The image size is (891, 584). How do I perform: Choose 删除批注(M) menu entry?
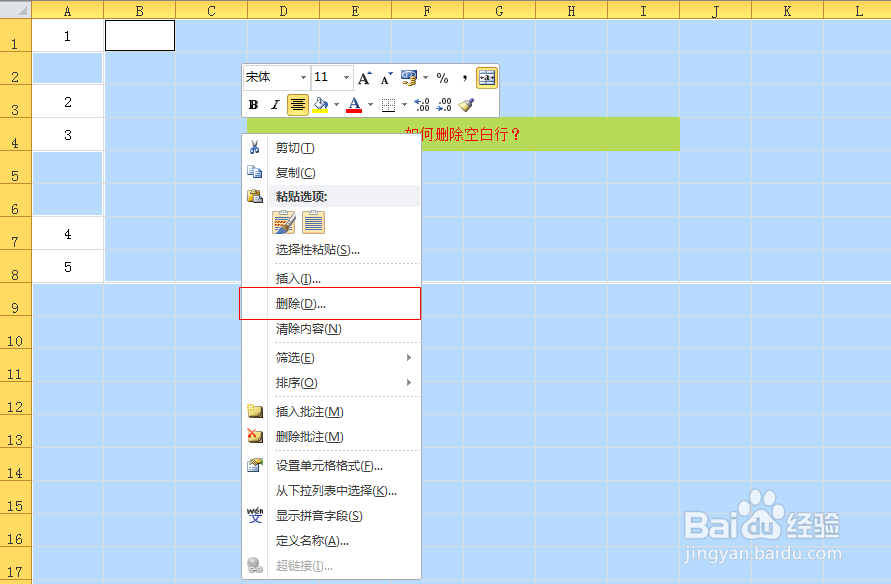331,436
